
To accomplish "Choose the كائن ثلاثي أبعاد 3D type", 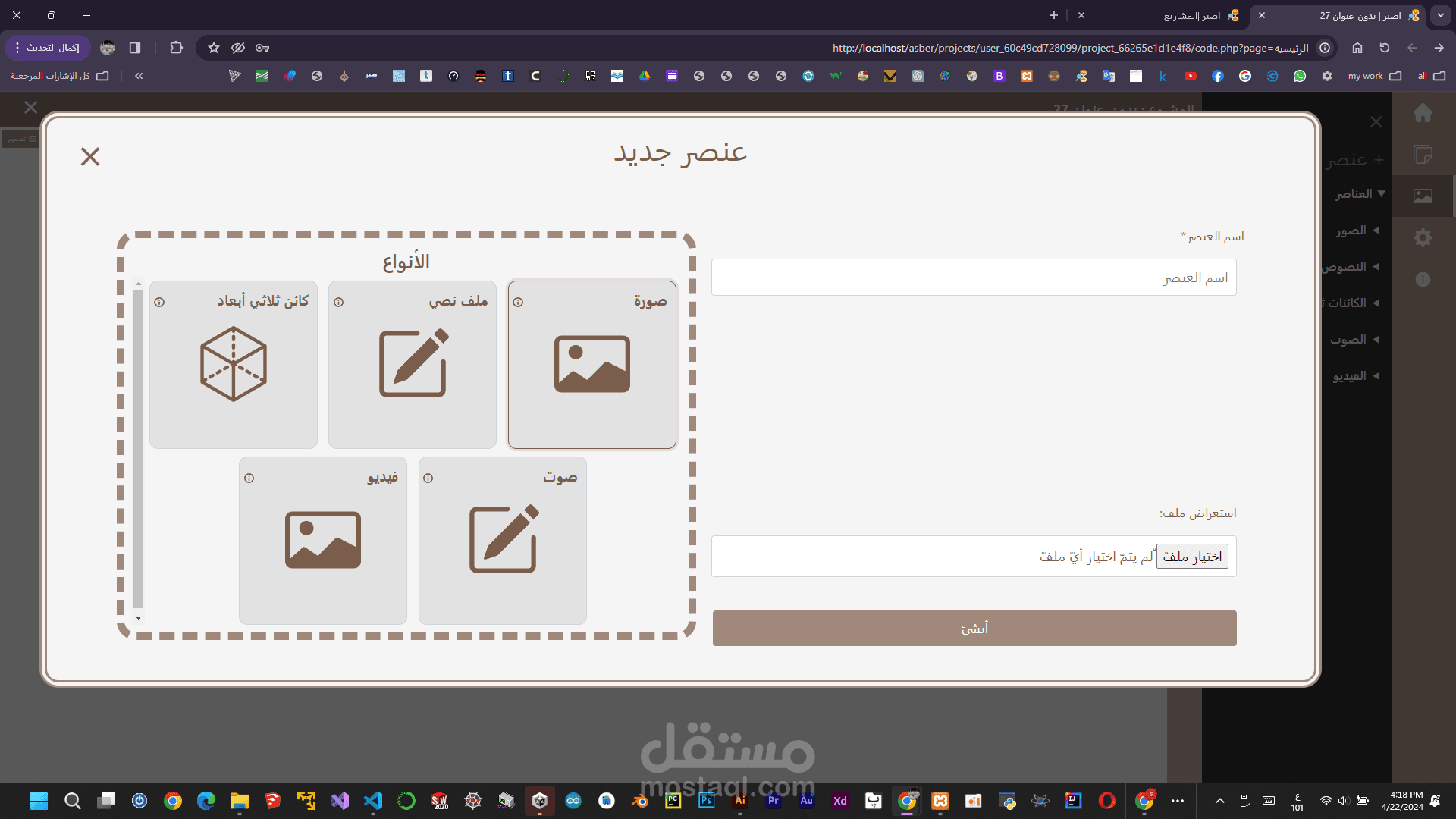I will 234,365.
